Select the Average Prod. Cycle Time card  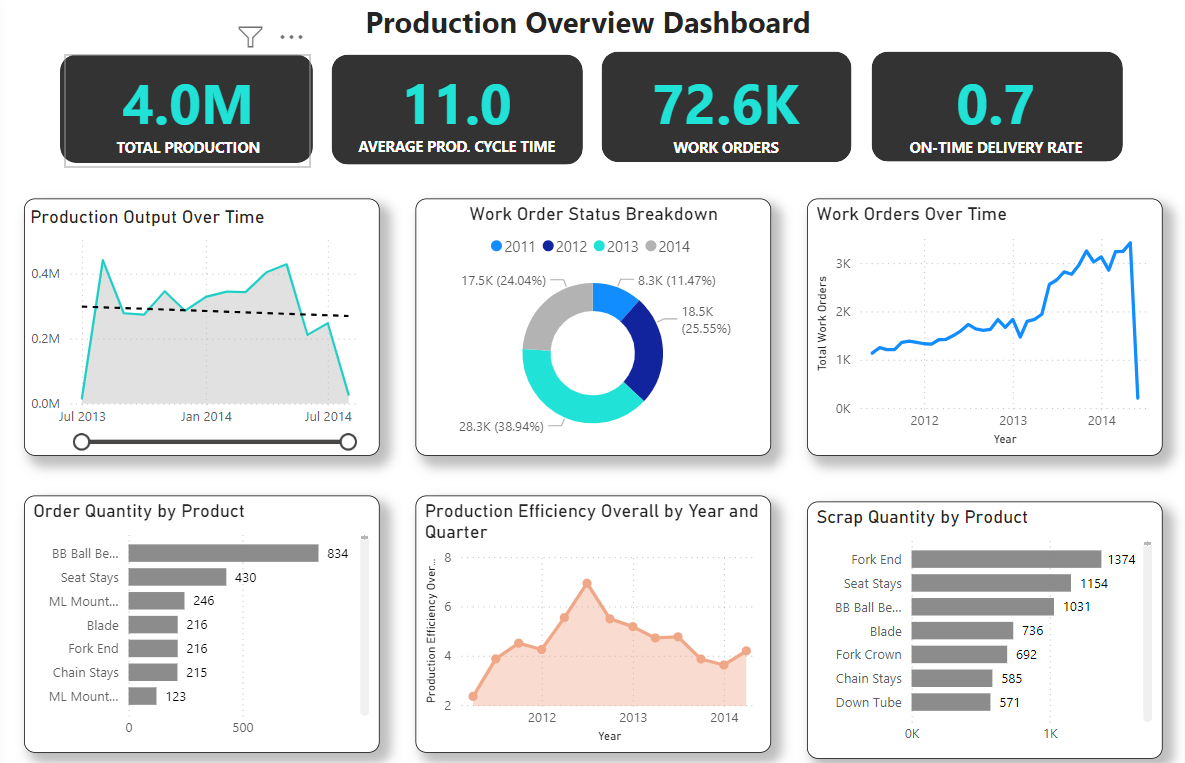tap(456, 106)
